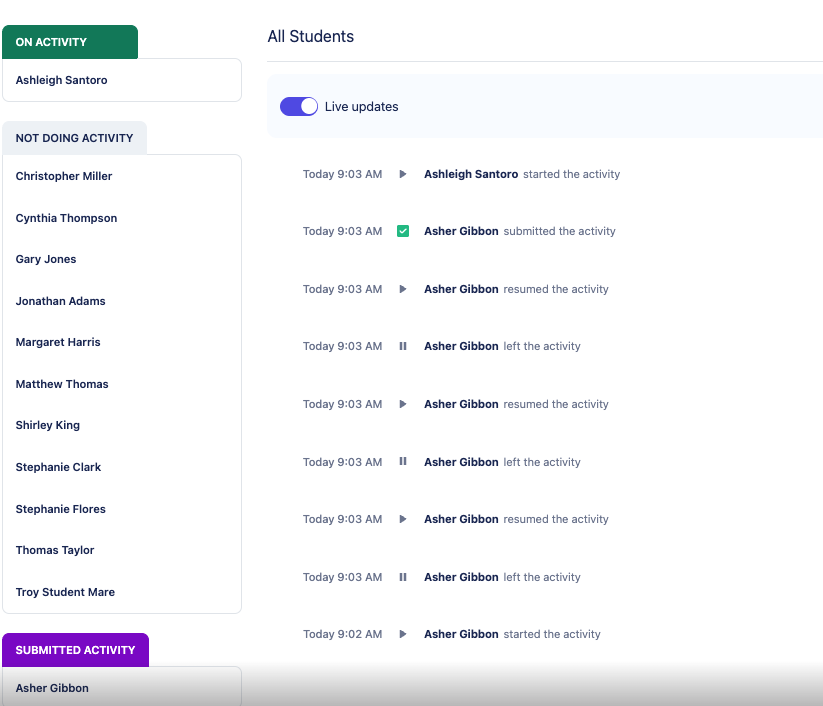
Task: Click play icon on third resumed the activity entry
Action: point(403,519)
